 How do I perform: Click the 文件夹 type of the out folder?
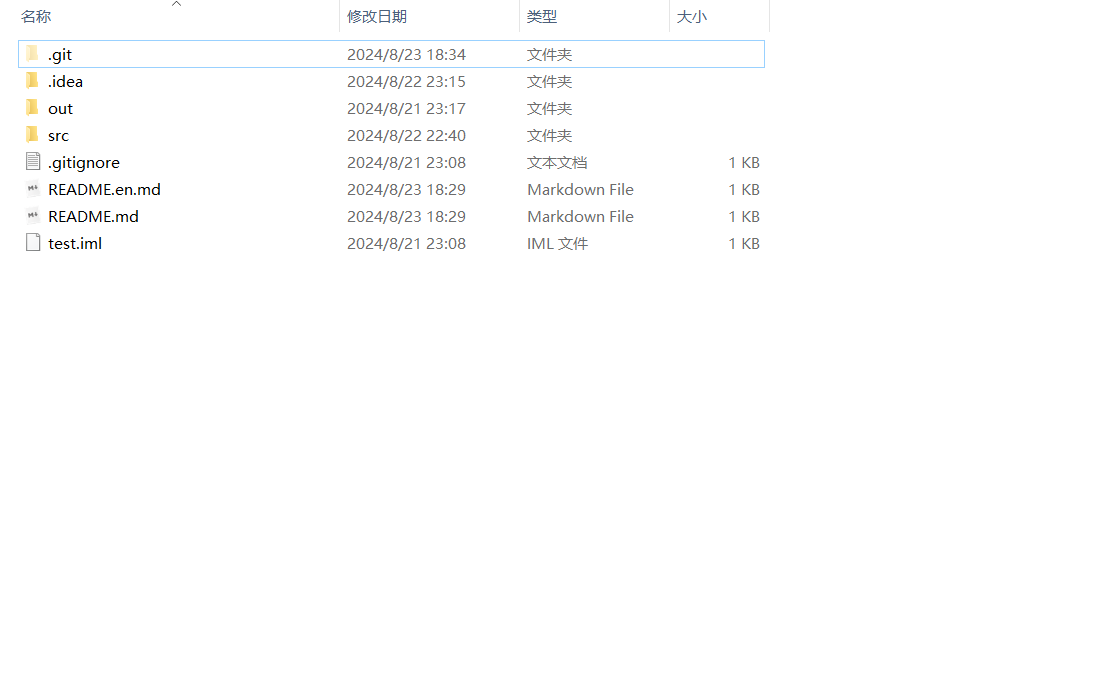coord(549,108)
